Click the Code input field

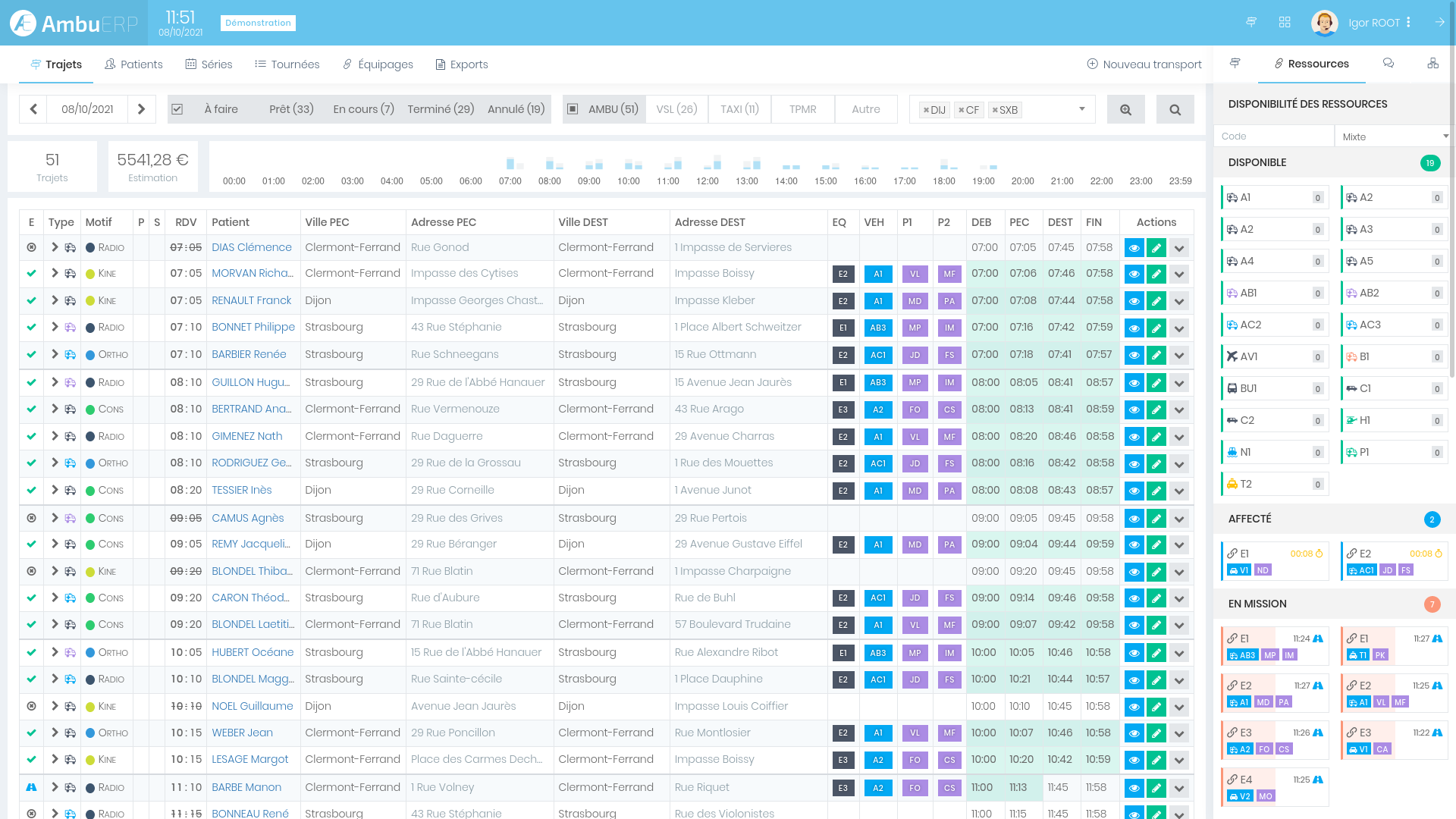coord(1273,136)
